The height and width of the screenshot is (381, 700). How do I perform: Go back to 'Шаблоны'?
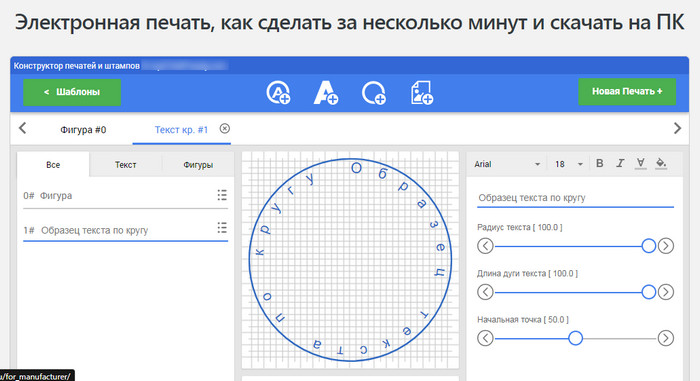72,92
